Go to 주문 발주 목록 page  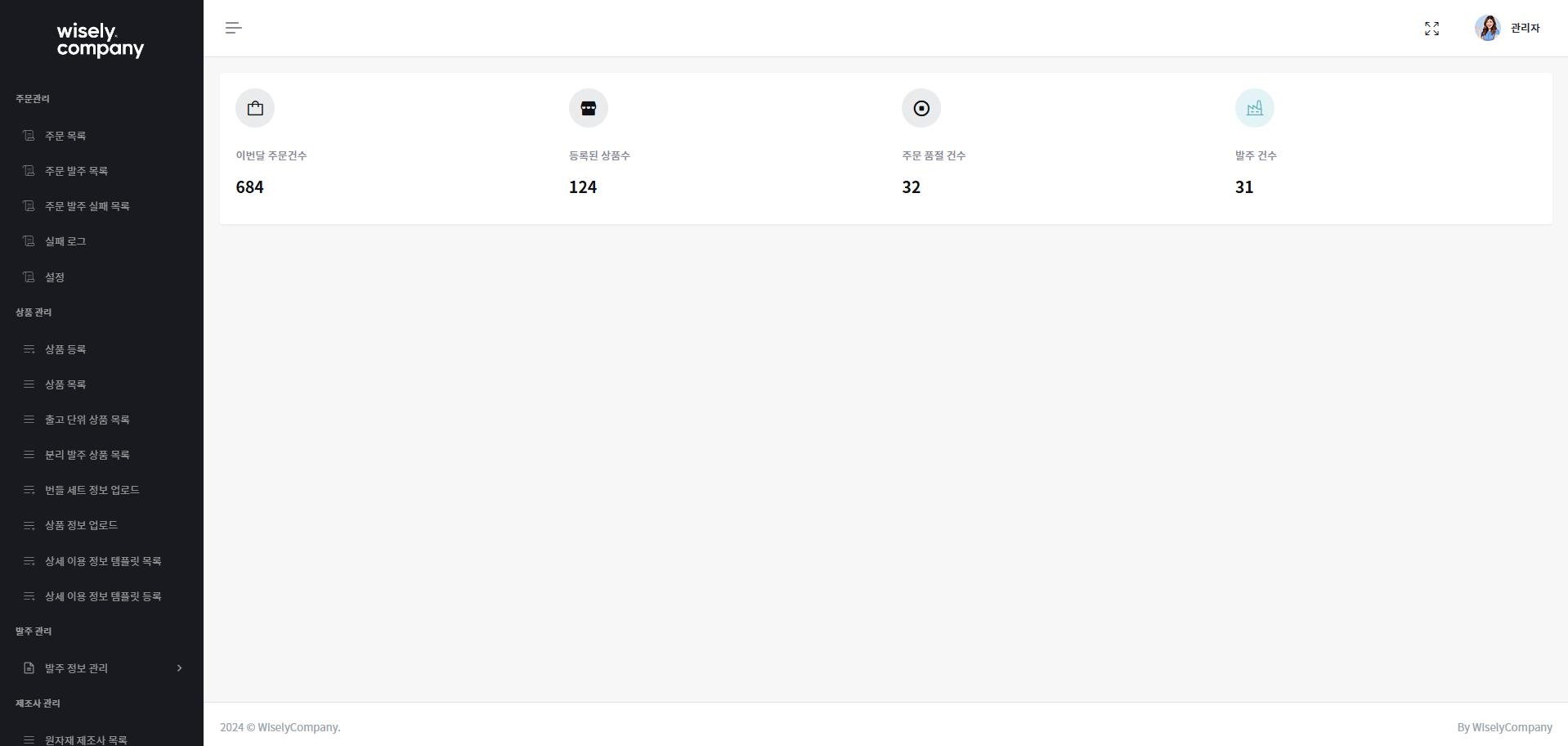pyautogui.click(x=76, y=171)
